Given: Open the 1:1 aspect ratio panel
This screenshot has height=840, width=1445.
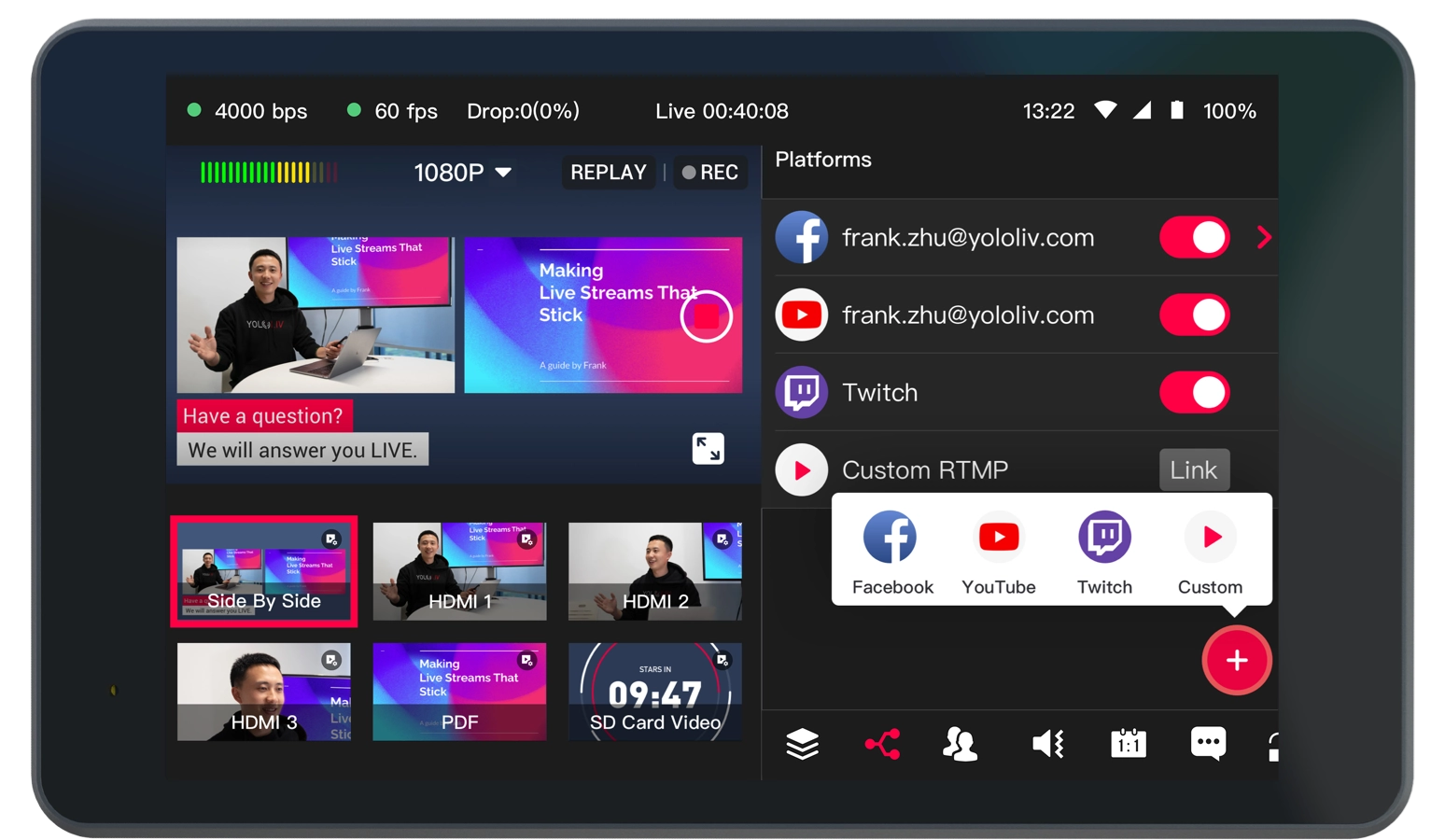Looking at the screenshot, I should [x=1128, y=744].
